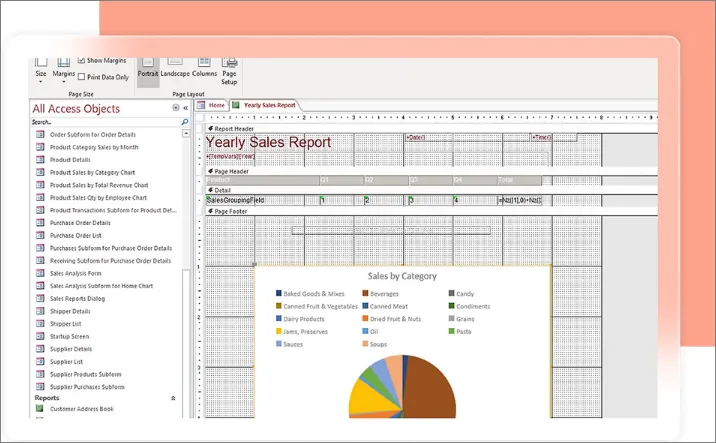Click the navigation pane scroll up arrow
Screen dimensions: 716x443
click(x=186, y=133)
